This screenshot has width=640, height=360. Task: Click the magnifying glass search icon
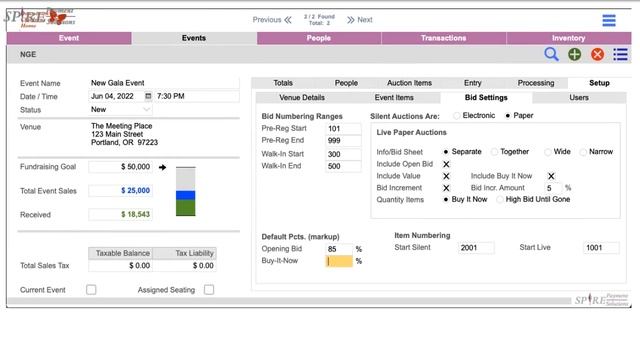pos(551,54)
